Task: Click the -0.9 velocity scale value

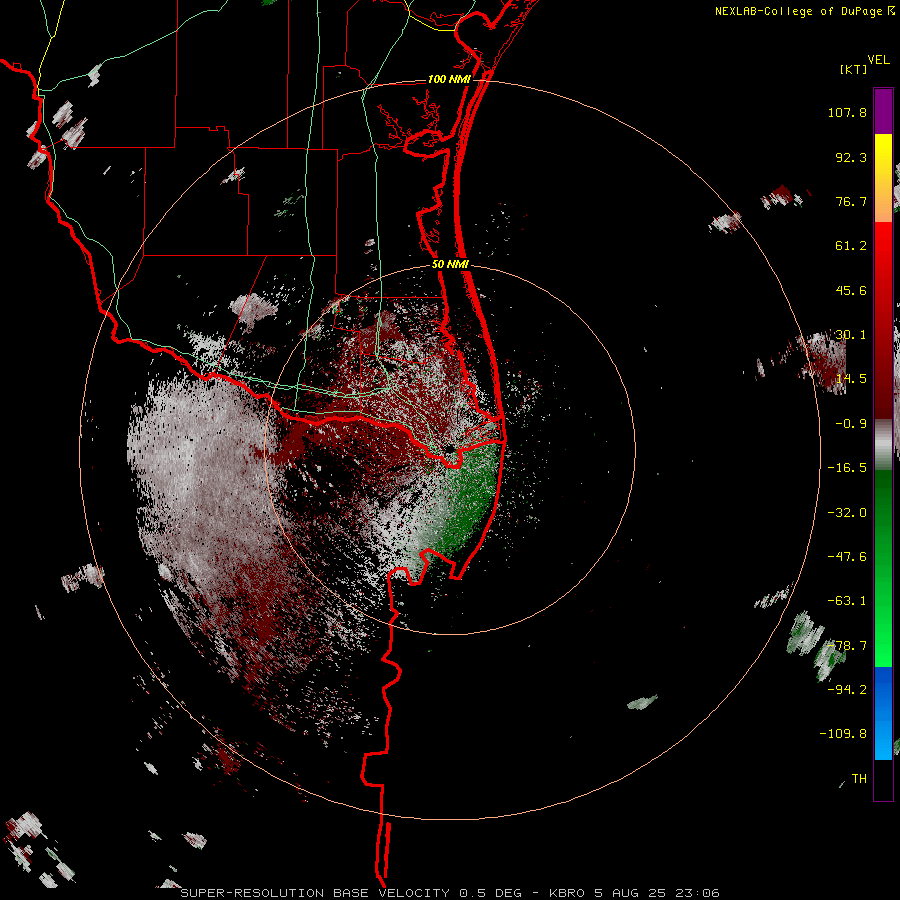Action: (851, 424)
